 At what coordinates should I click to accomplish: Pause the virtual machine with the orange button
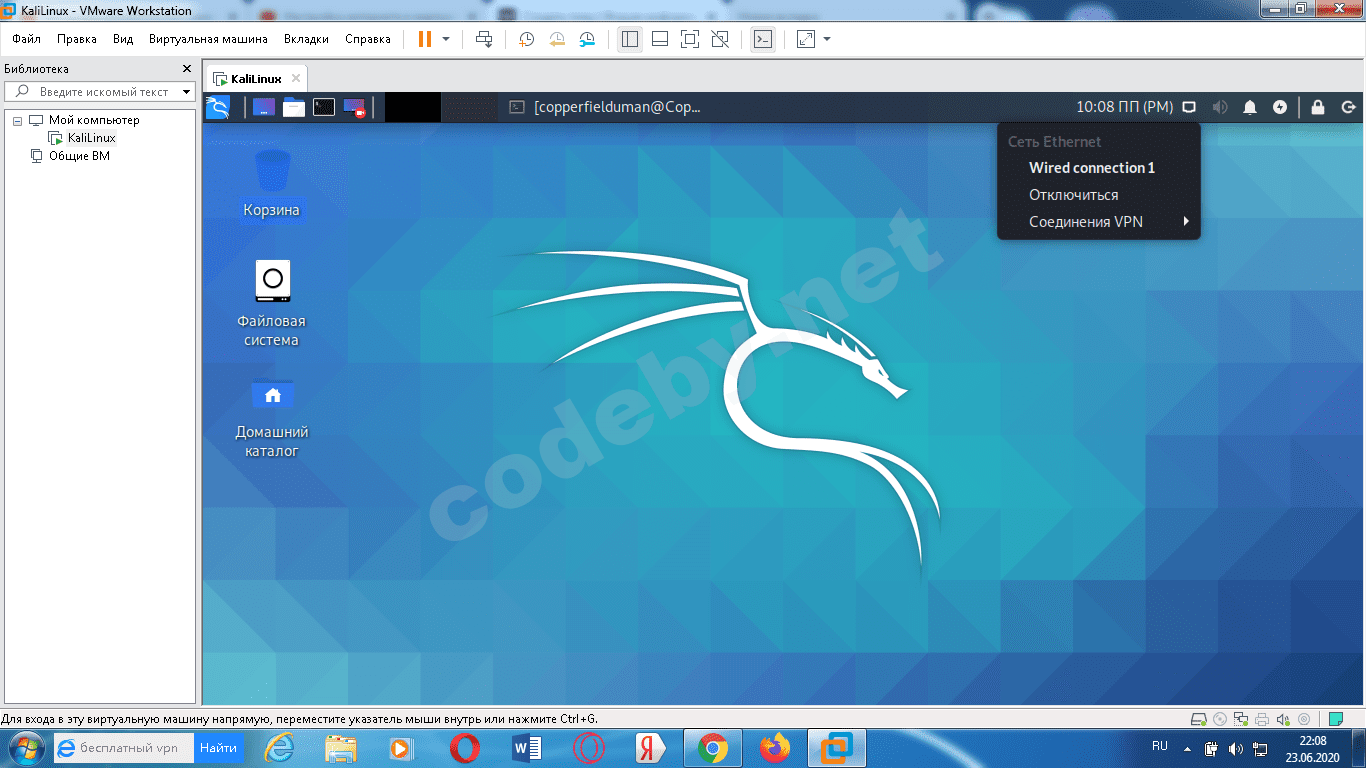point(425,39)
